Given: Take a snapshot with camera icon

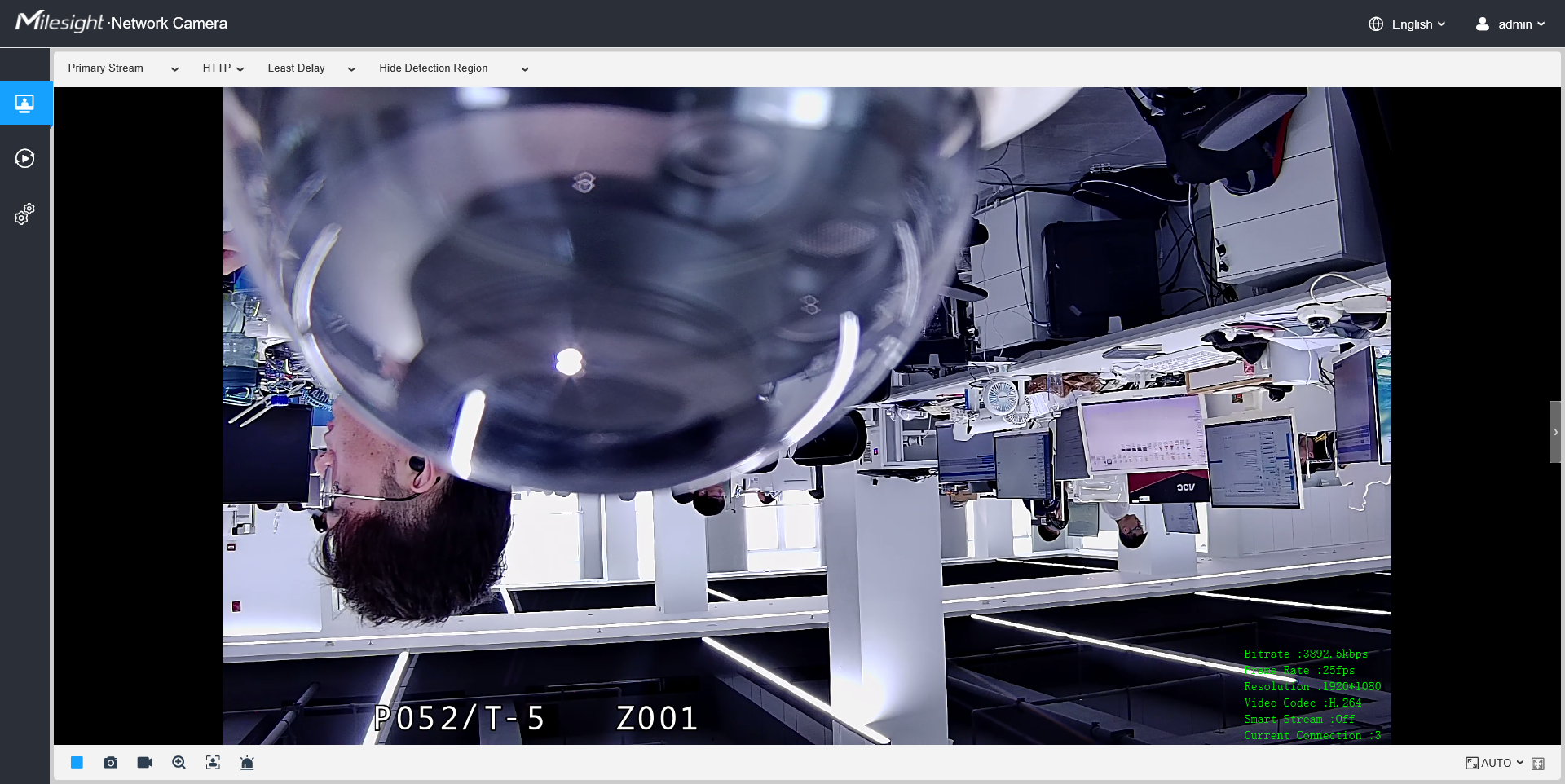Looking at the screenshot, I should point(111,763).
